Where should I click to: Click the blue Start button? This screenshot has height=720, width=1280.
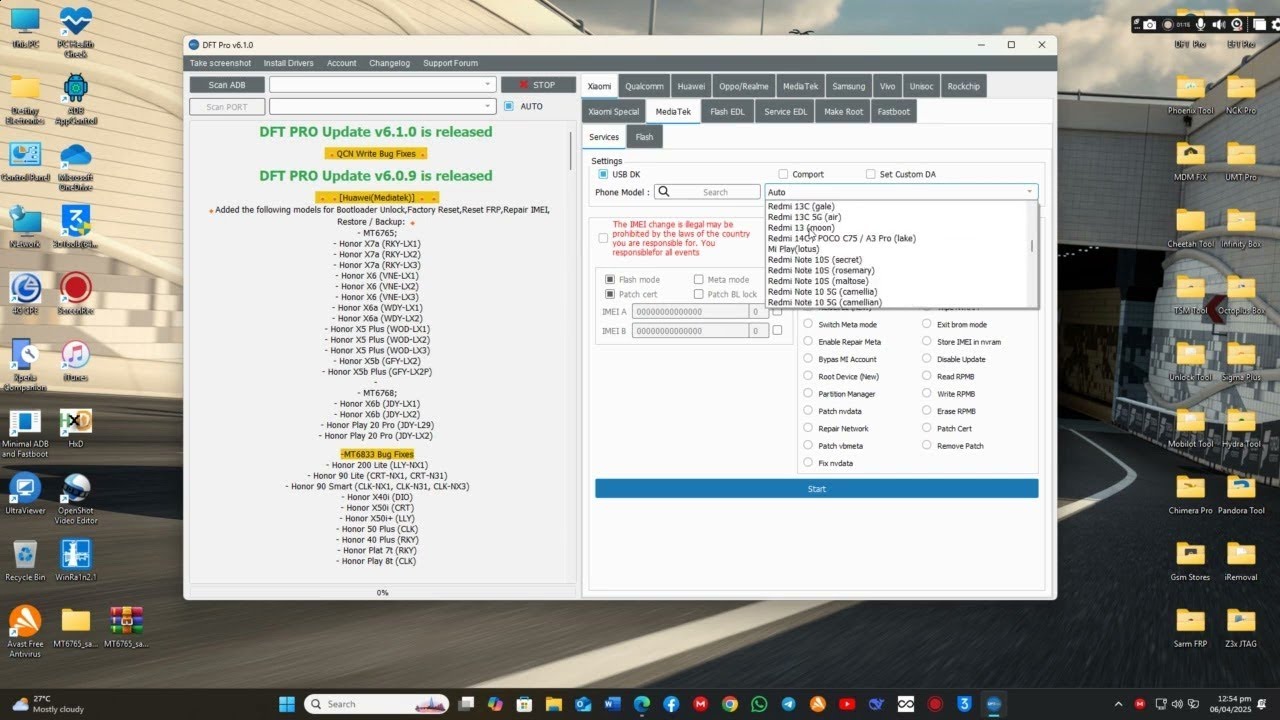pos(816,489)
